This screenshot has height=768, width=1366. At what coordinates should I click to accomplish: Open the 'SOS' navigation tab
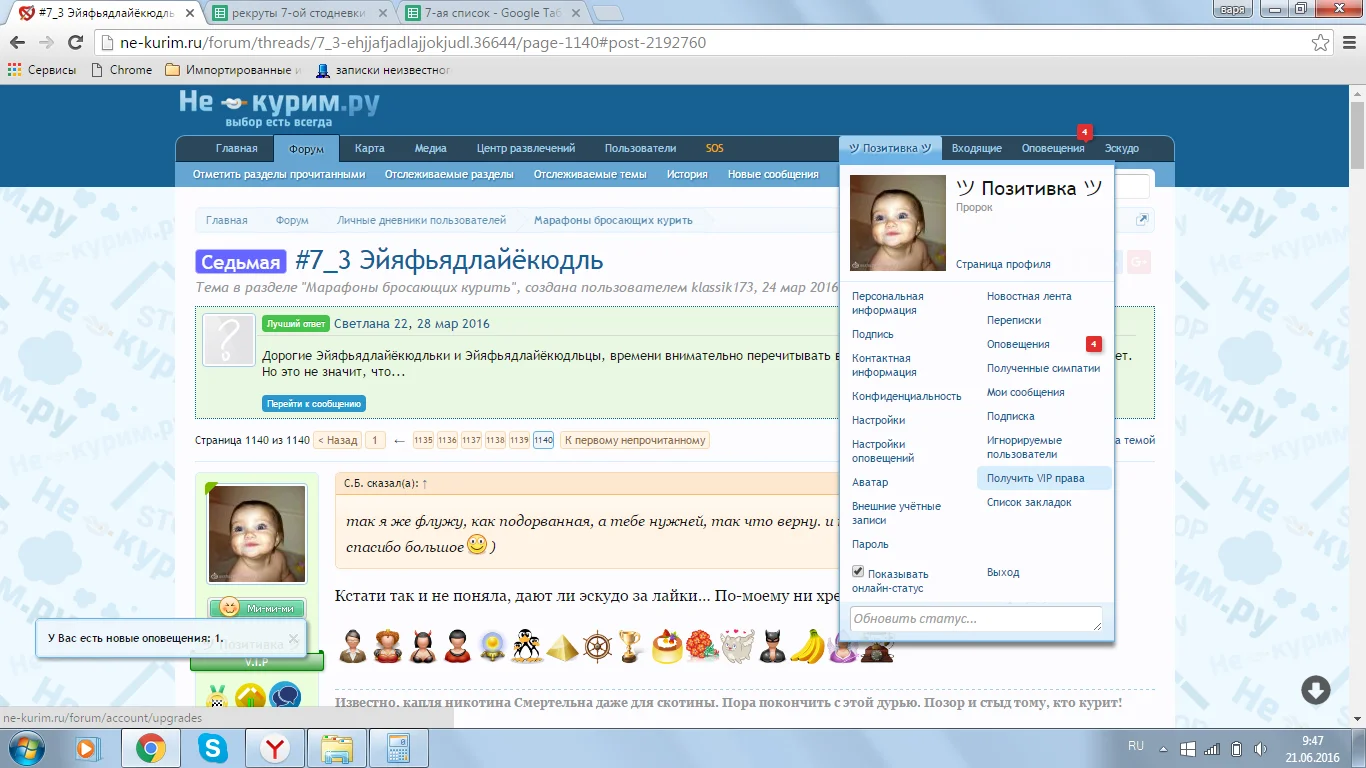tap(715, 148)
